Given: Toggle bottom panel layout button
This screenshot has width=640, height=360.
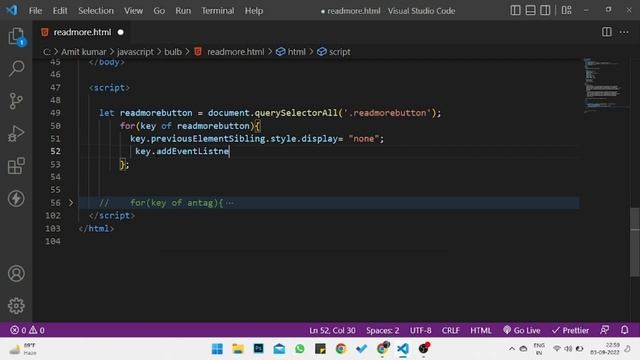Looking at the screenshot, I should click(x=530, y=10).
